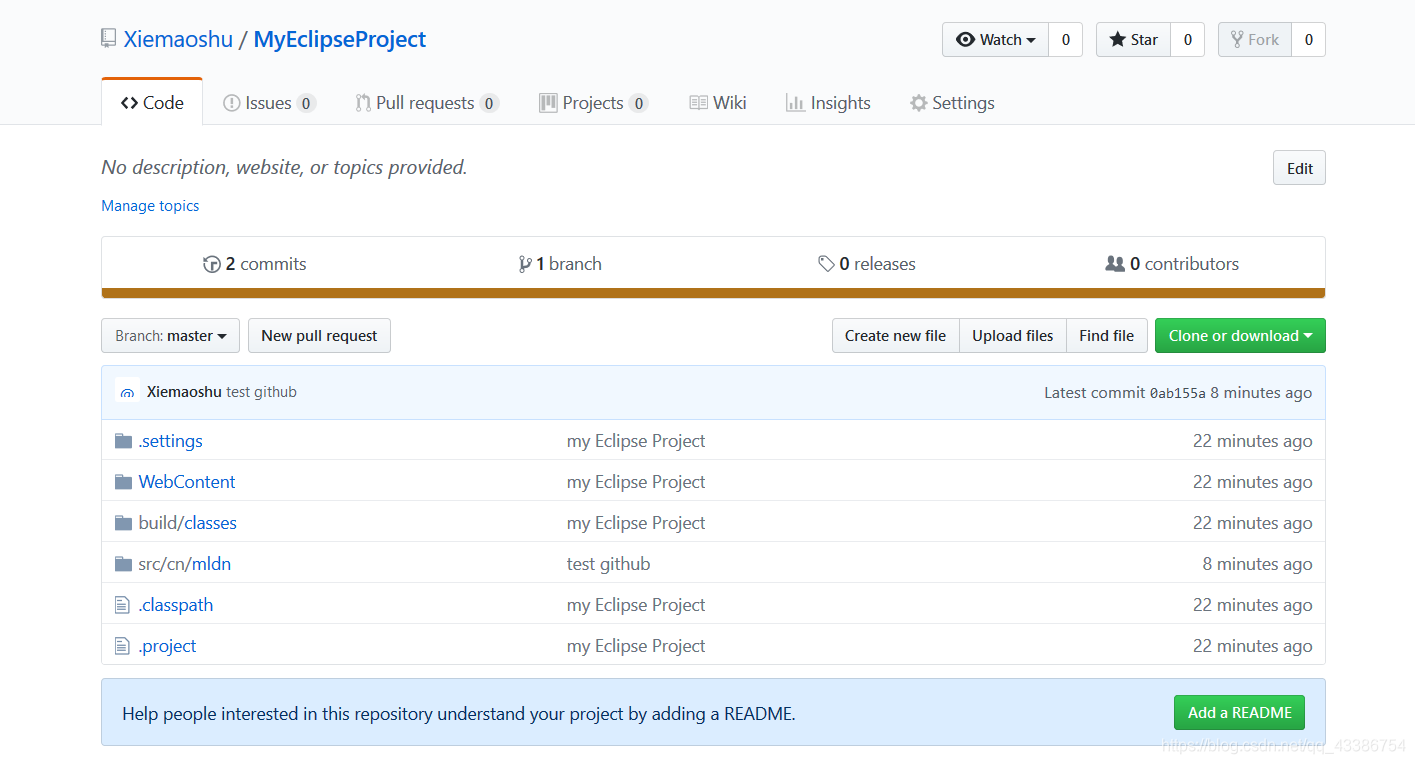Fork the repository
Viewport: 1415px width, 764px height.
[1255, 40]
